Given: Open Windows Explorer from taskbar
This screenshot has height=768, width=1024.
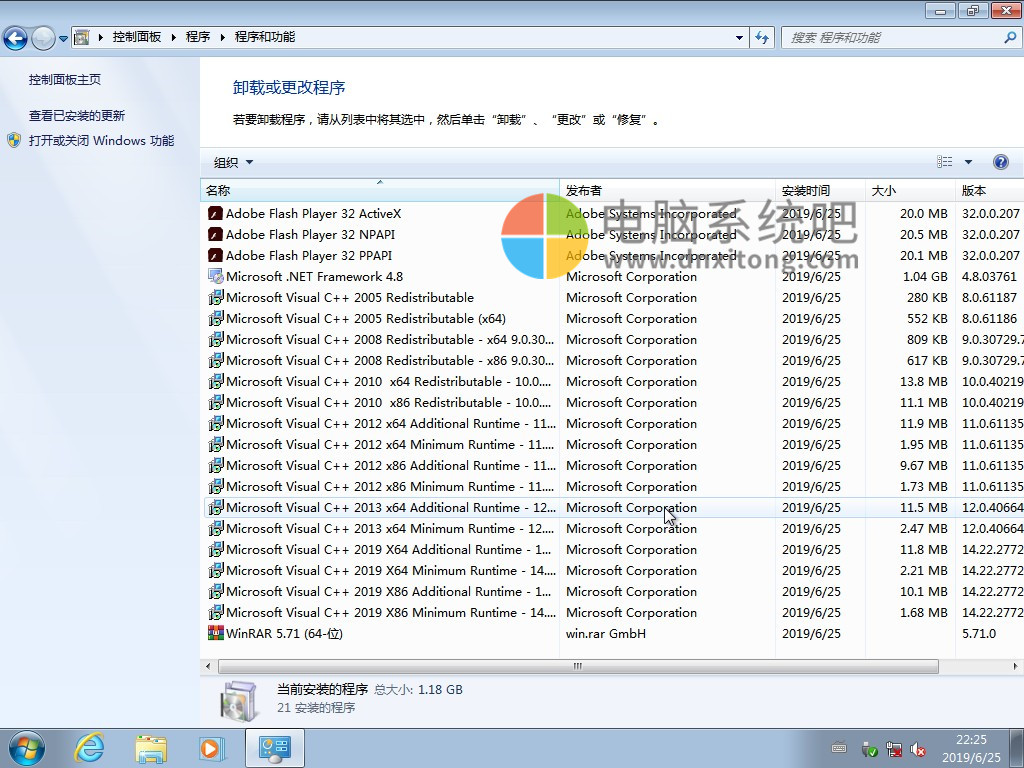Looking at the screenshot, I should point(151,748).
